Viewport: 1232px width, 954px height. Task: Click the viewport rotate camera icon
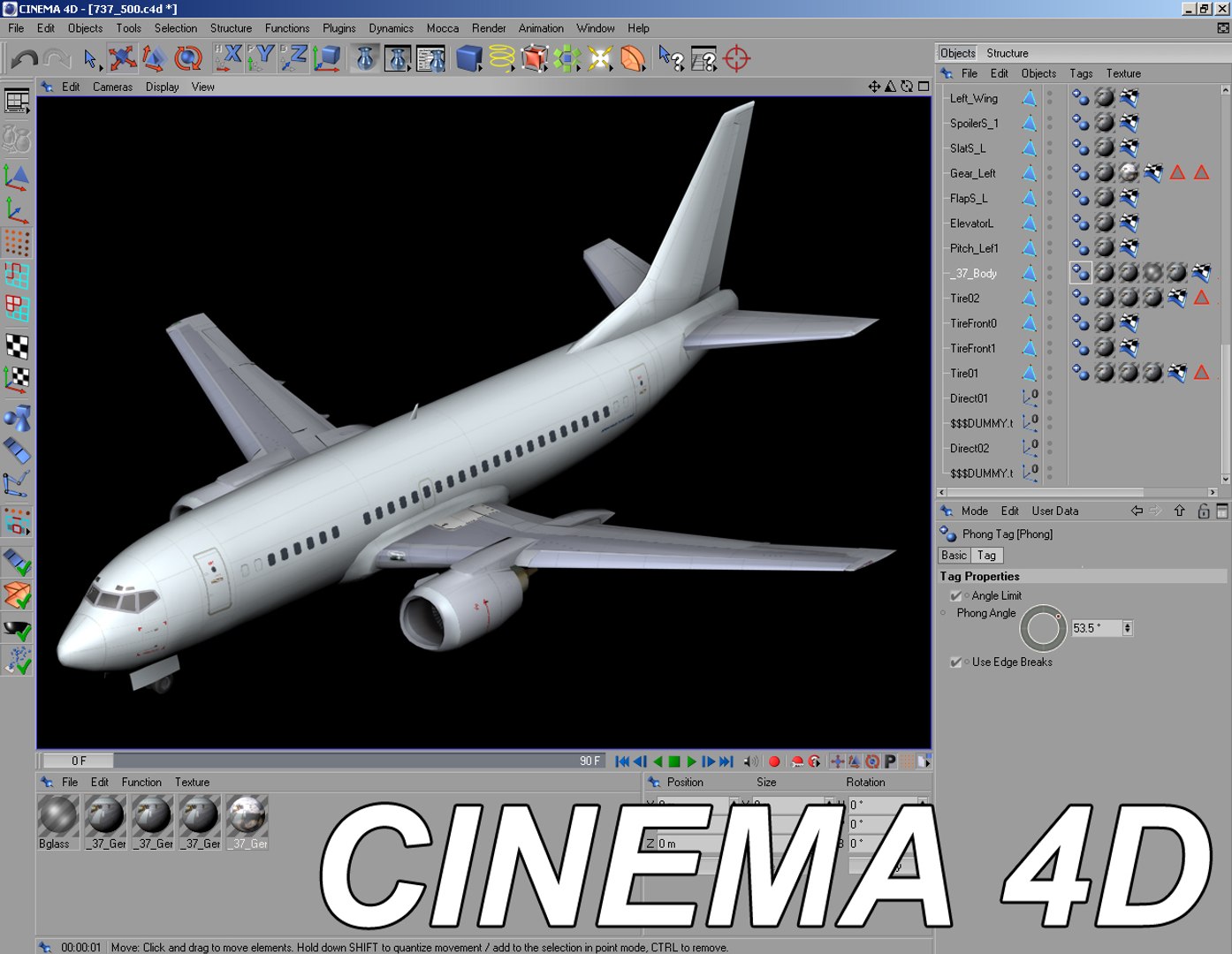[907, 87]
